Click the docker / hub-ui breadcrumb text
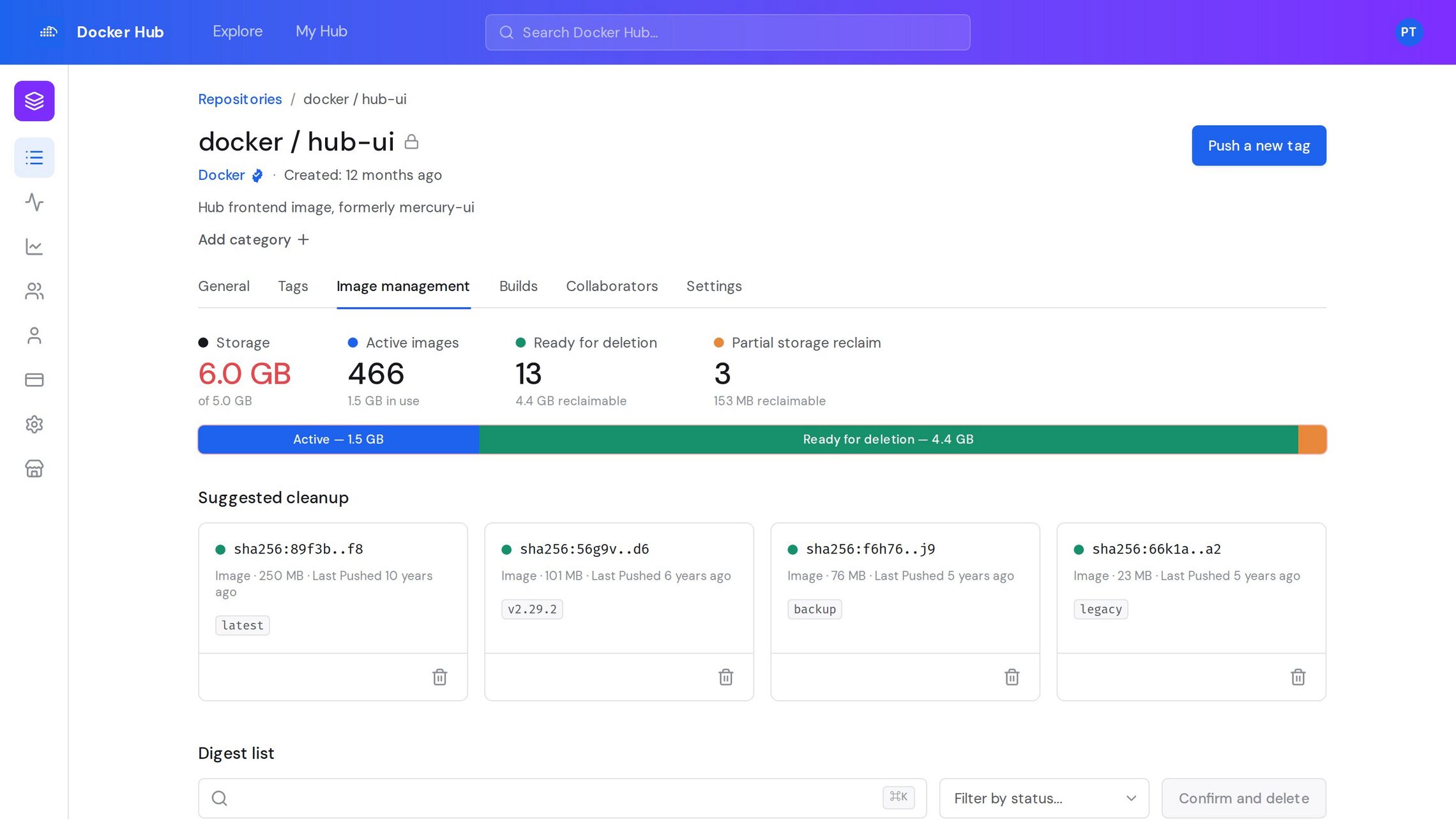Image resolution: width=1456 pixels, height=819 pixels. [355, 99]
